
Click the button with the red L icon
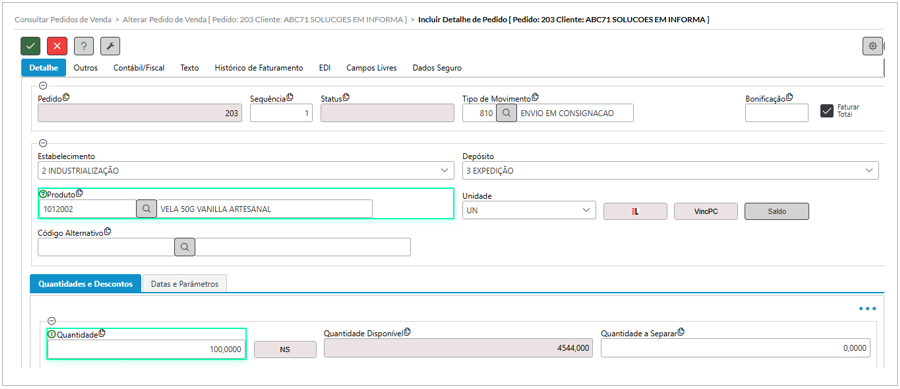(635, 211)
